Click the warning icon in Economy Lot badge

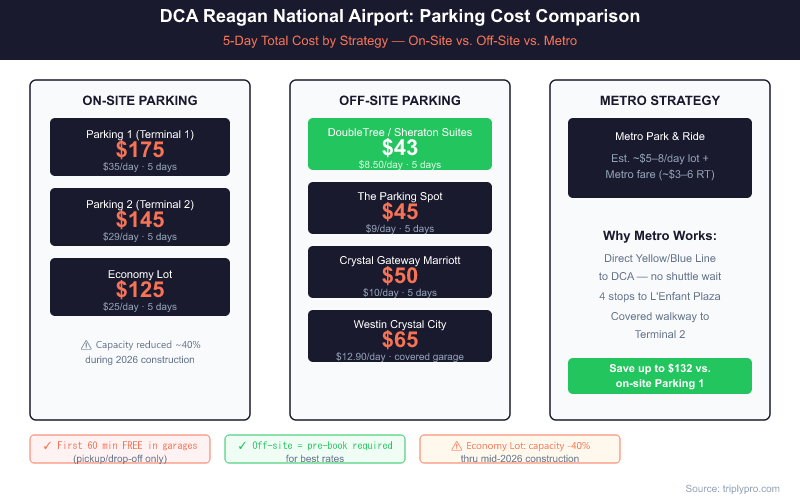point(456,446)
